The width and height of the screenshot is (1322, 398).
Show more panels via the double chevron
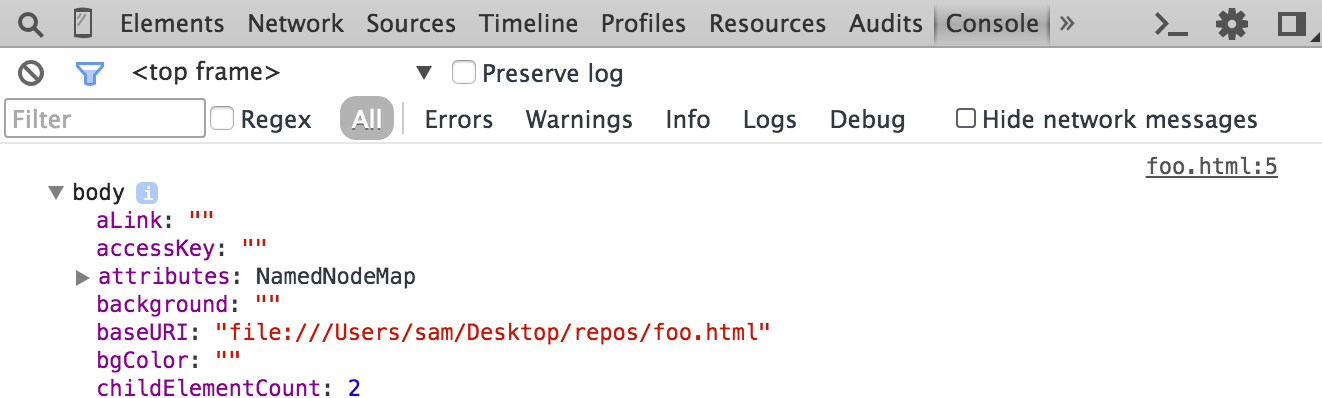[1067, 23]
